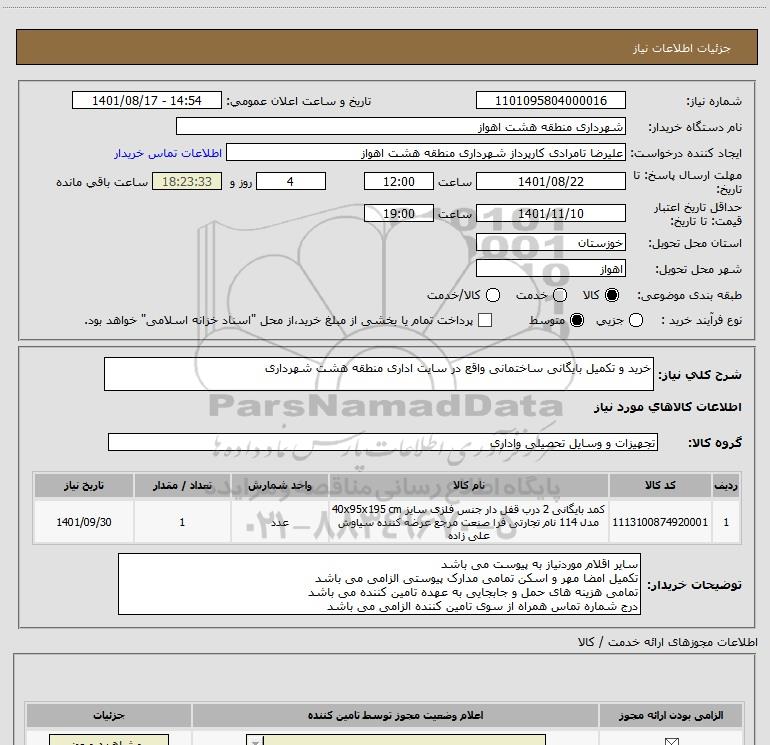
Task: Click the unit cell عدد
Action: click(x=279, y=522)
